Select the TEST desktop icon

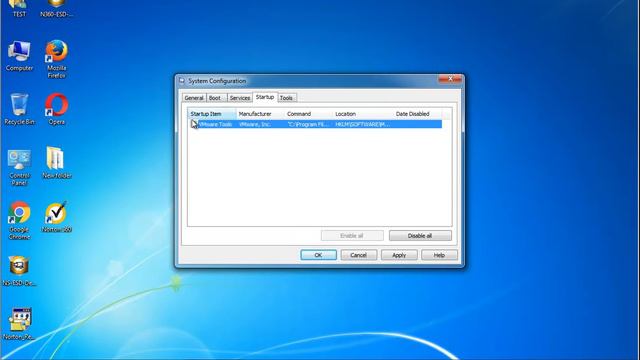click(x=19, y=9)
